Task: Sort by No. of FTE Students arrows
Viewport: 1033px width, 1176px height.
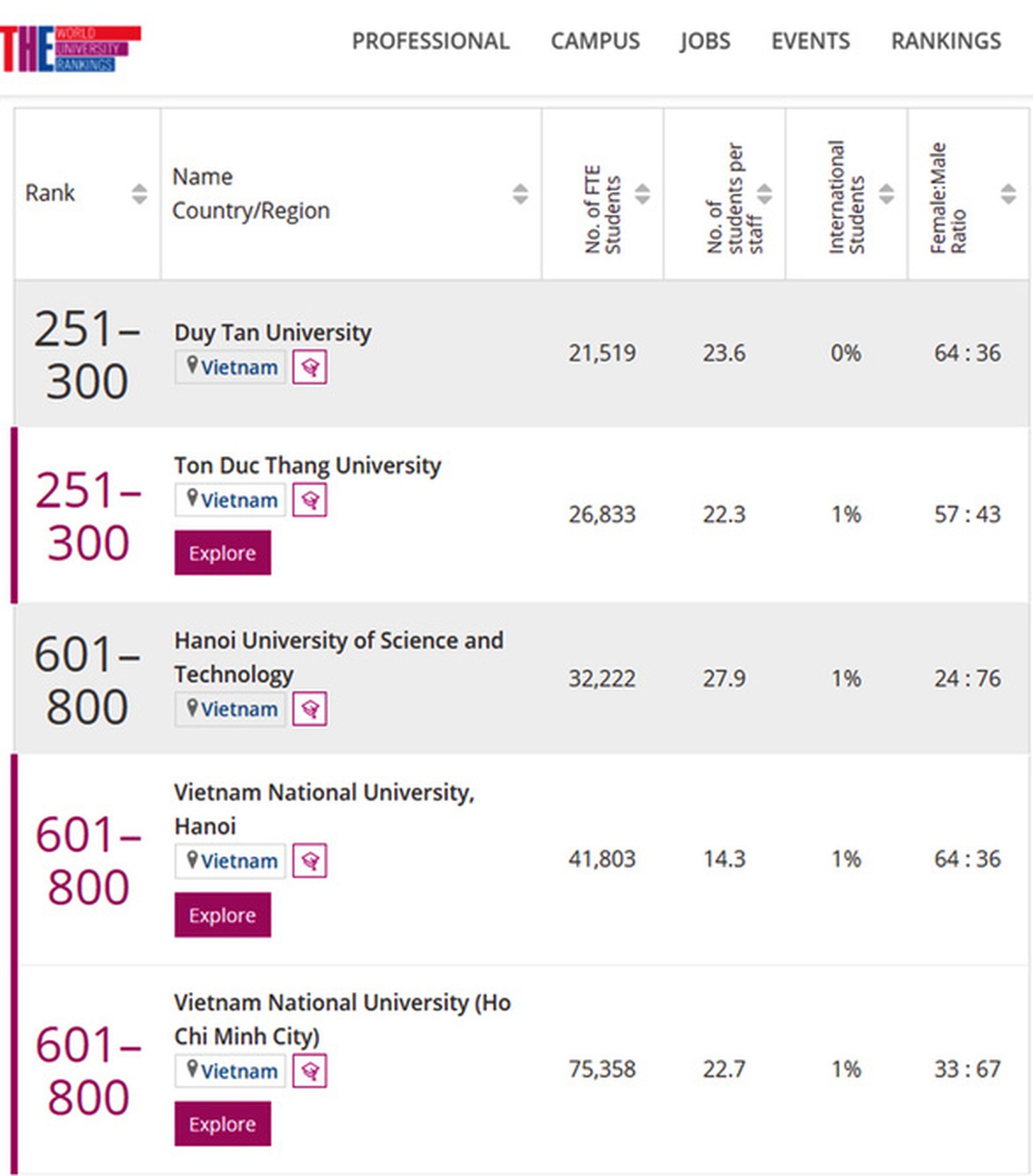Action: pyautogui.click(x=642, y=194)
